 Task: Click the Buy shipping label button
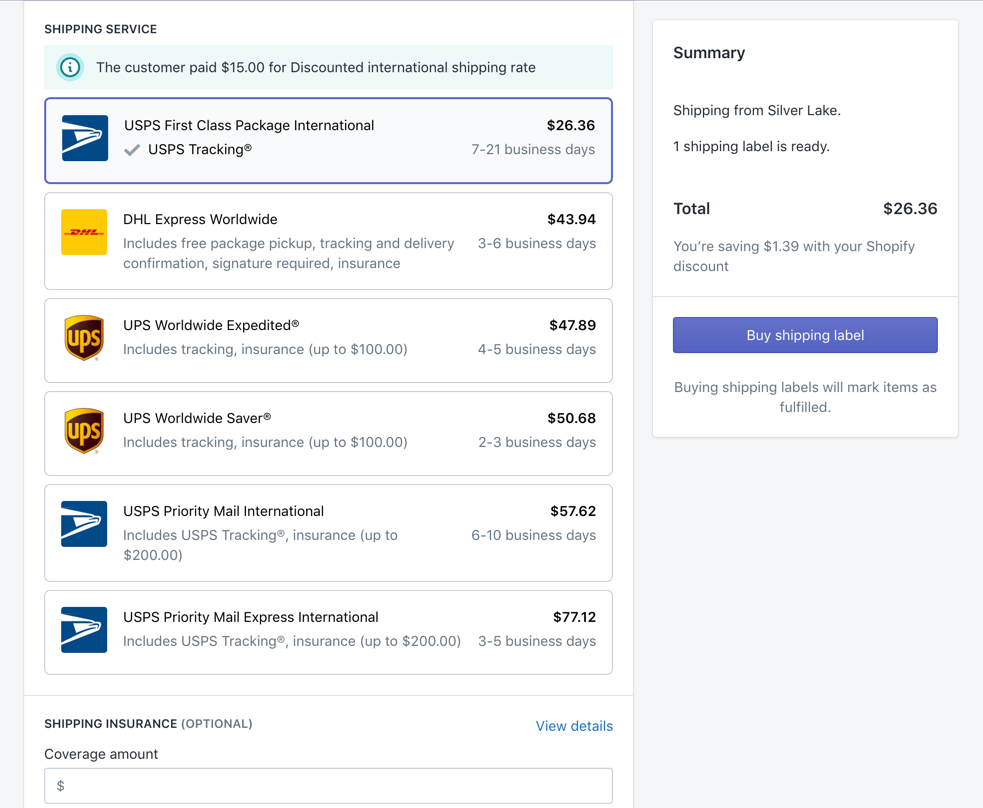(x=805, y=335)
